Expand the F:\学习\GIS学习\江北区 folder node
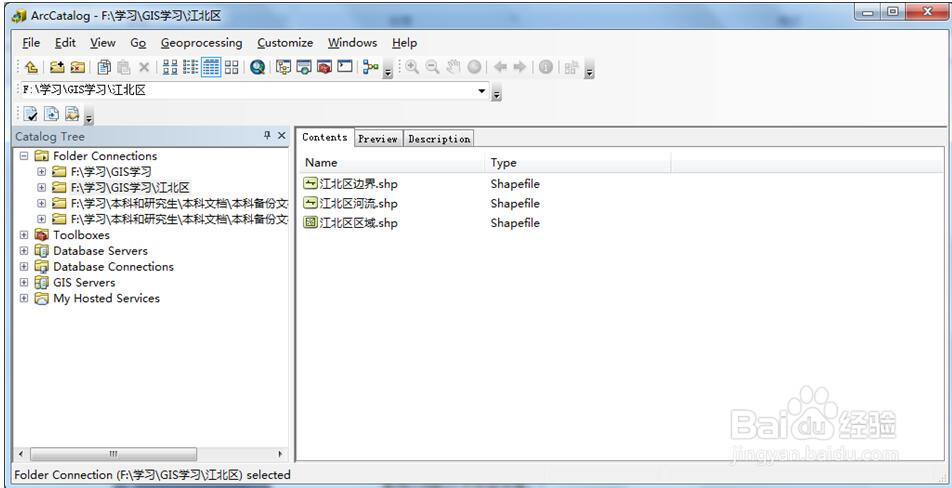This screenshot has height=488, width=952. pos(41,188)
